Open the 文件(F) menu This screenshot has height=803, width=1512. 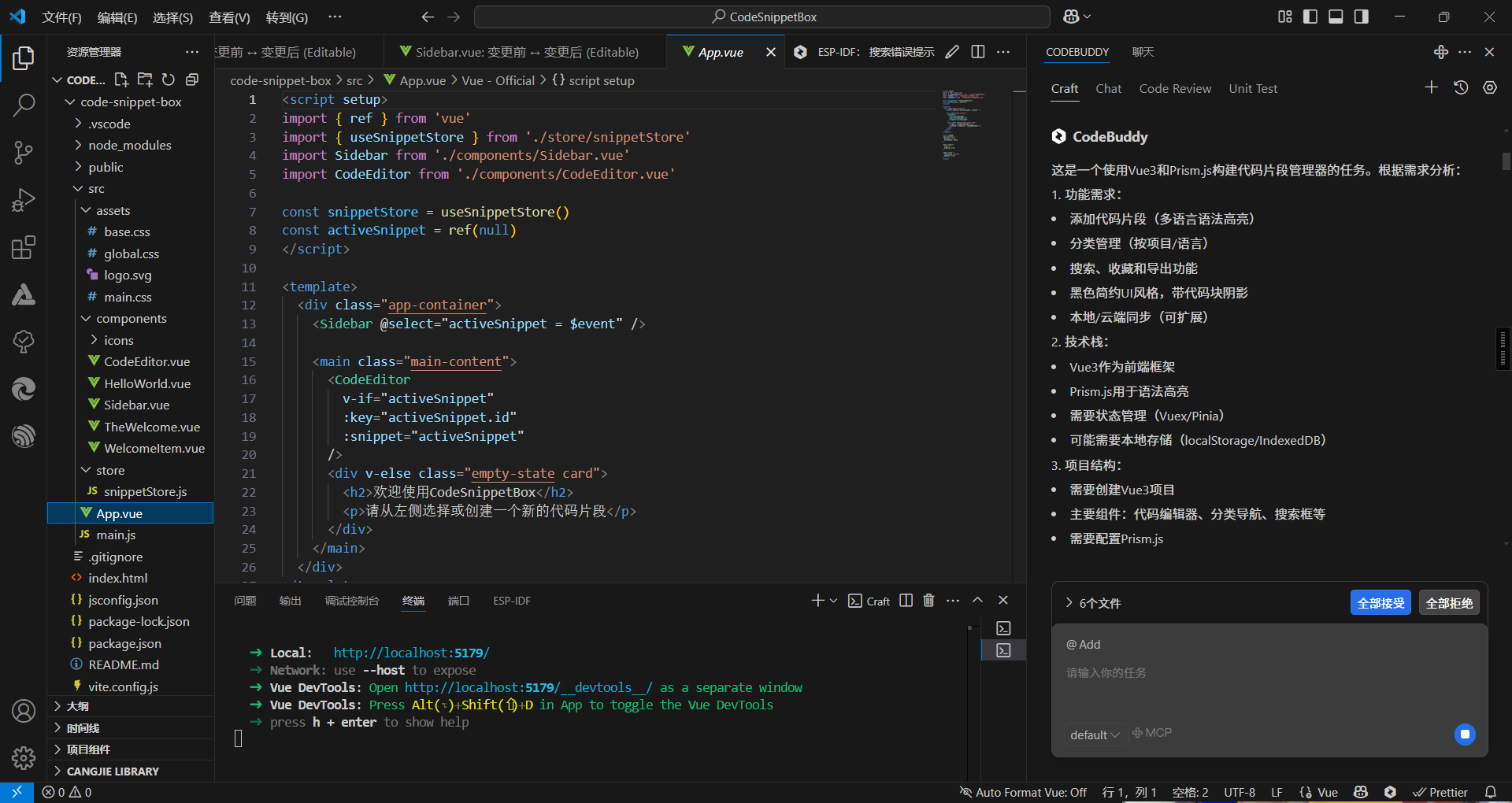pos(61,17)
